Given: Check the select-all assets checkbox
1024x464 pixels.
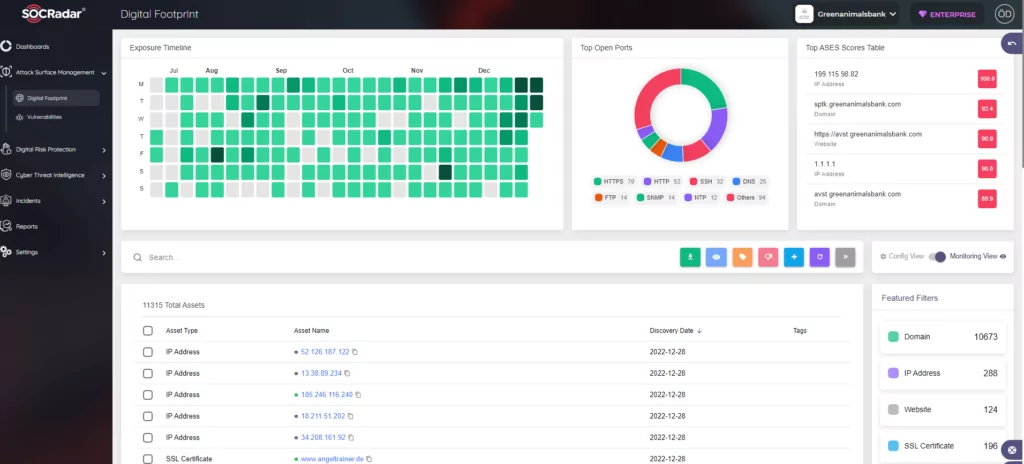Looking at the screenshot, I should (x=148, y=331).
